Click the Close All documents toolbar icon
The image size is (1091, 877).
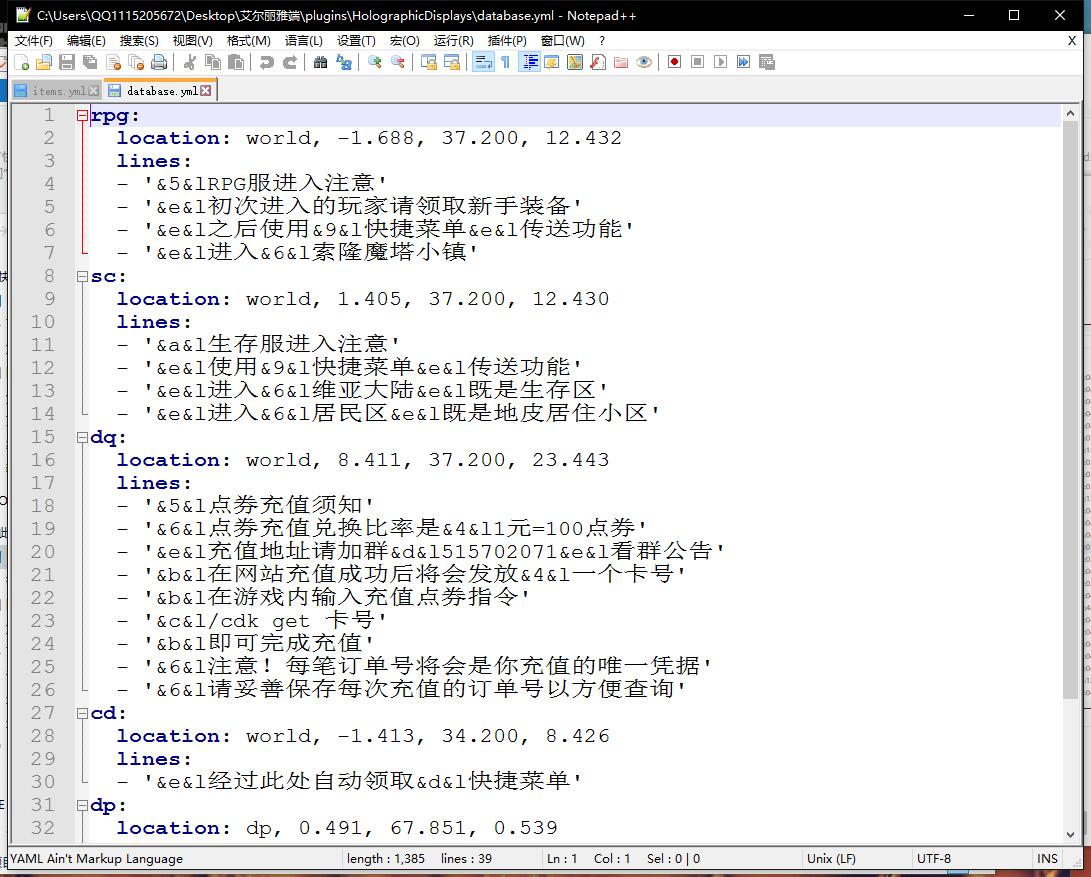point(136,63)
